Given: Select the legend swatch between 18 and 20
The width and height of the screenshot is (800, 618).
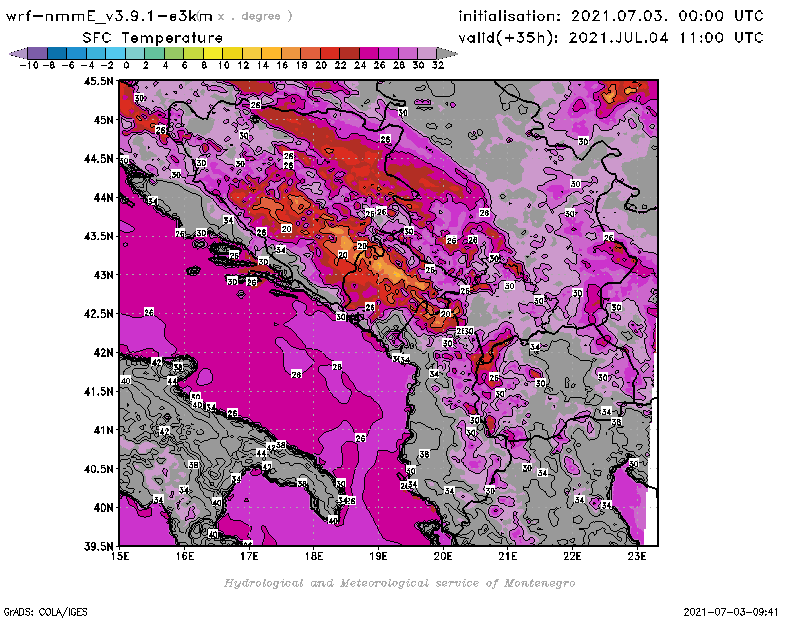Looking at the screenshot, I should click(310, 53).
